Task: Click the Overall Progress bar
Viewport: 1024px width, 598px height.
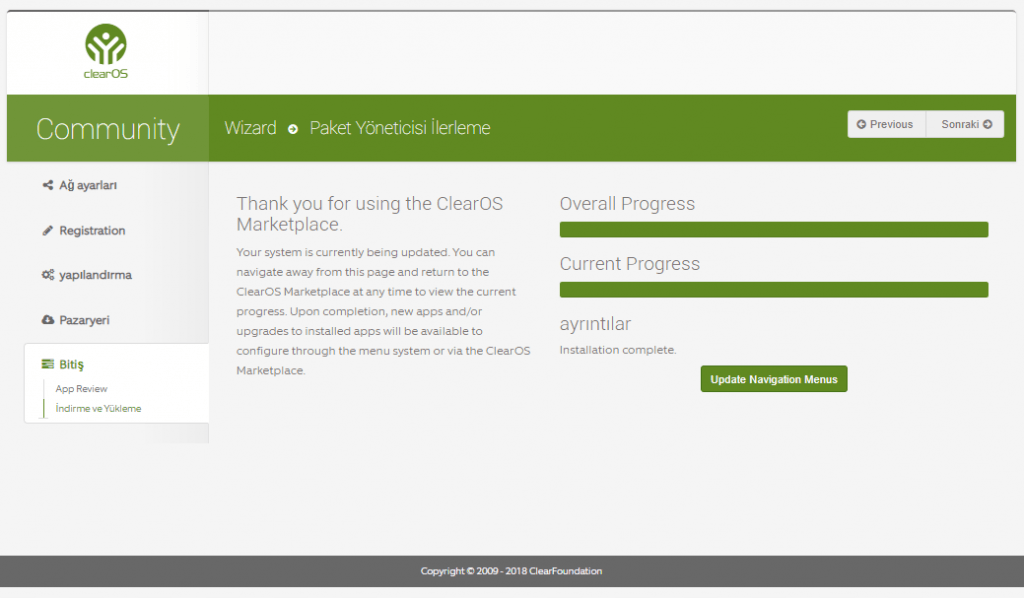Action: pos(773,230)
